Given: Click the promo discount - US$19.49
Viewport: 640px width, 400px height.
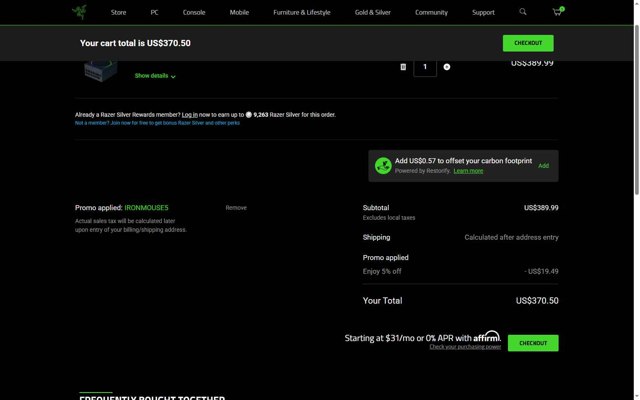Looking at the screenshot, I should [x=542, y=271].
